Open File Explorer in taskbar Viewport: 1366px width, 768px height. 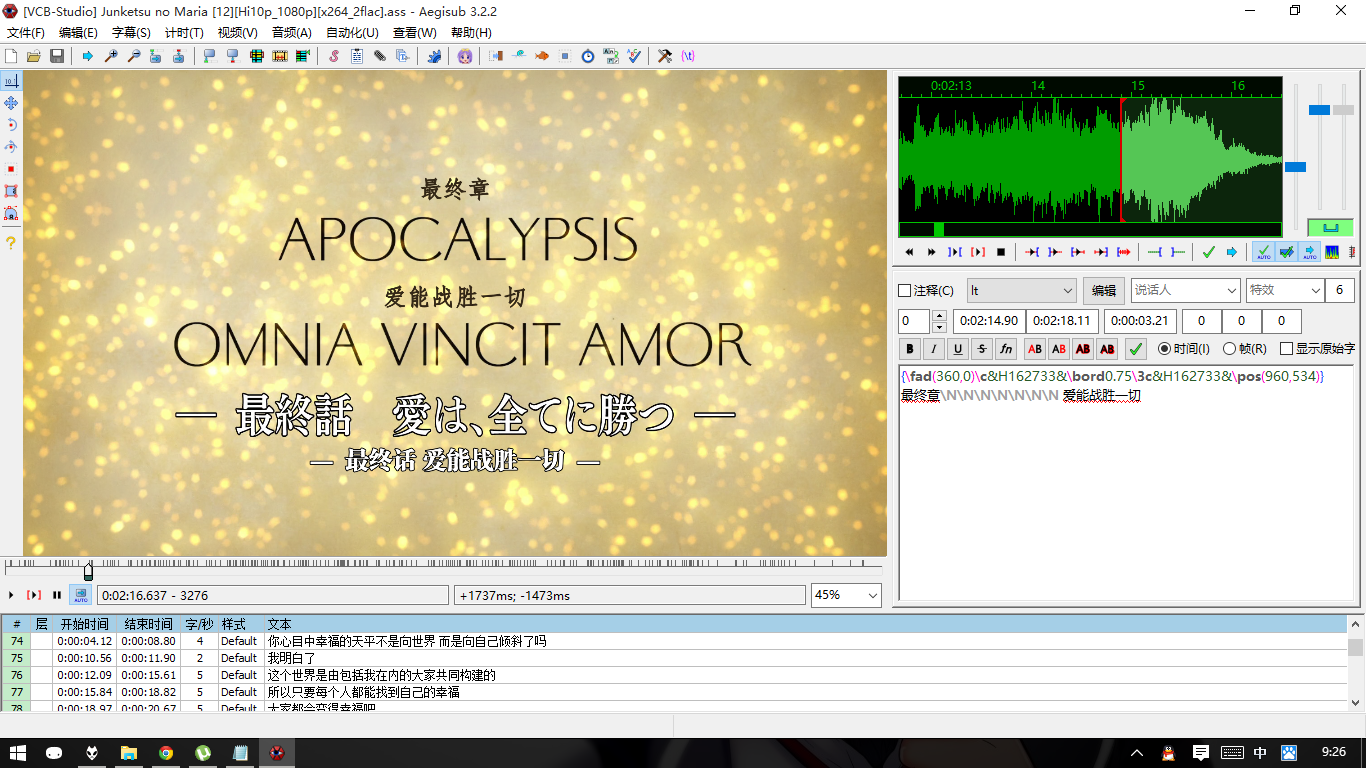point(128,752)
